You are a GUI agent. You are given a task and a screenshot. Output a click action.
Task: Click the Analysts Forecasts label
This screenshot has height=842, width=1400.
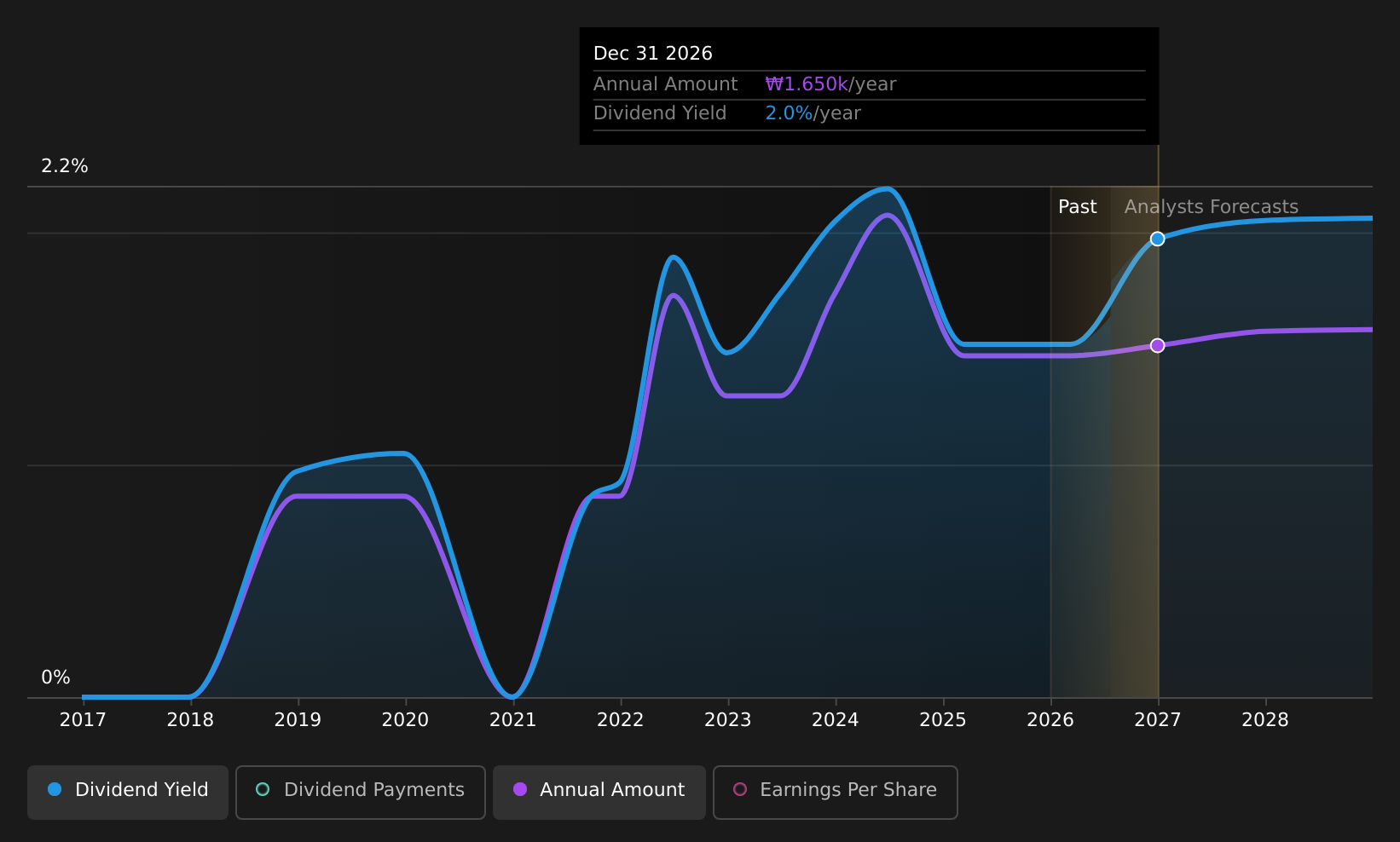pyautogui.click(x=1211, y=207)
